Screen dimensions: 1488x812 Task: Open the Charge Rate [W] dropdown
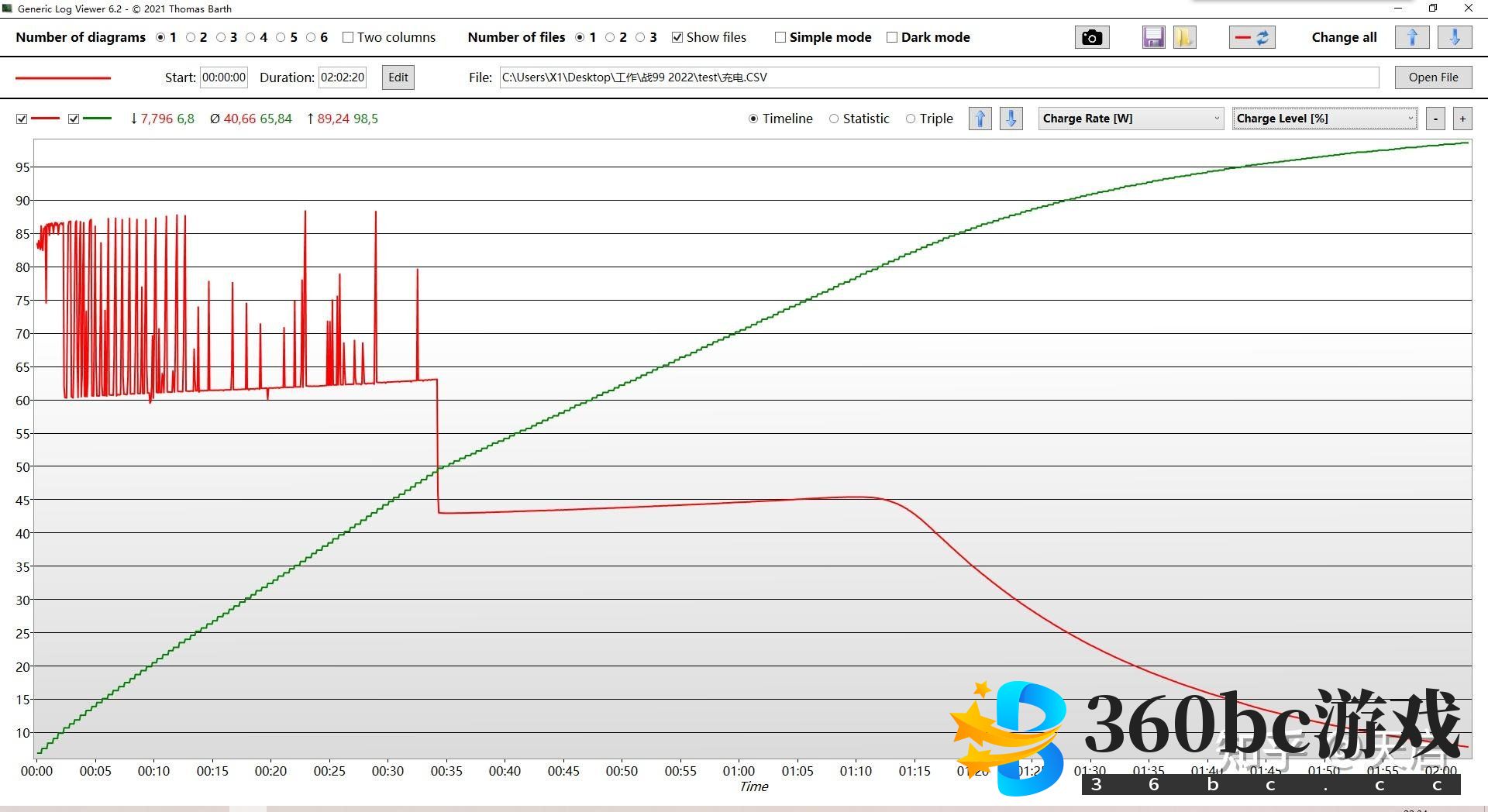1130,119
